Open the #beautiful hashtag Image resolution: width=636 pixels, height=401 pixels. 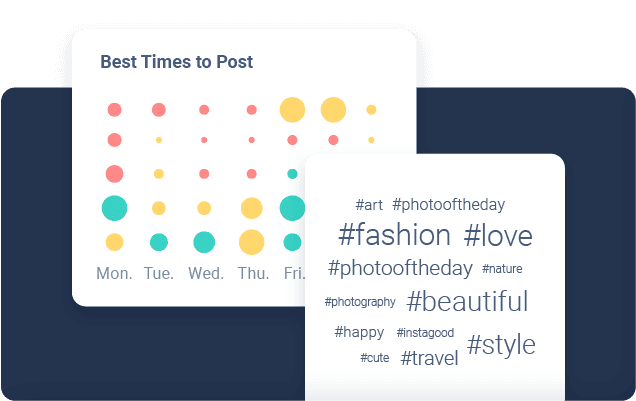click(x=467, y=301)
